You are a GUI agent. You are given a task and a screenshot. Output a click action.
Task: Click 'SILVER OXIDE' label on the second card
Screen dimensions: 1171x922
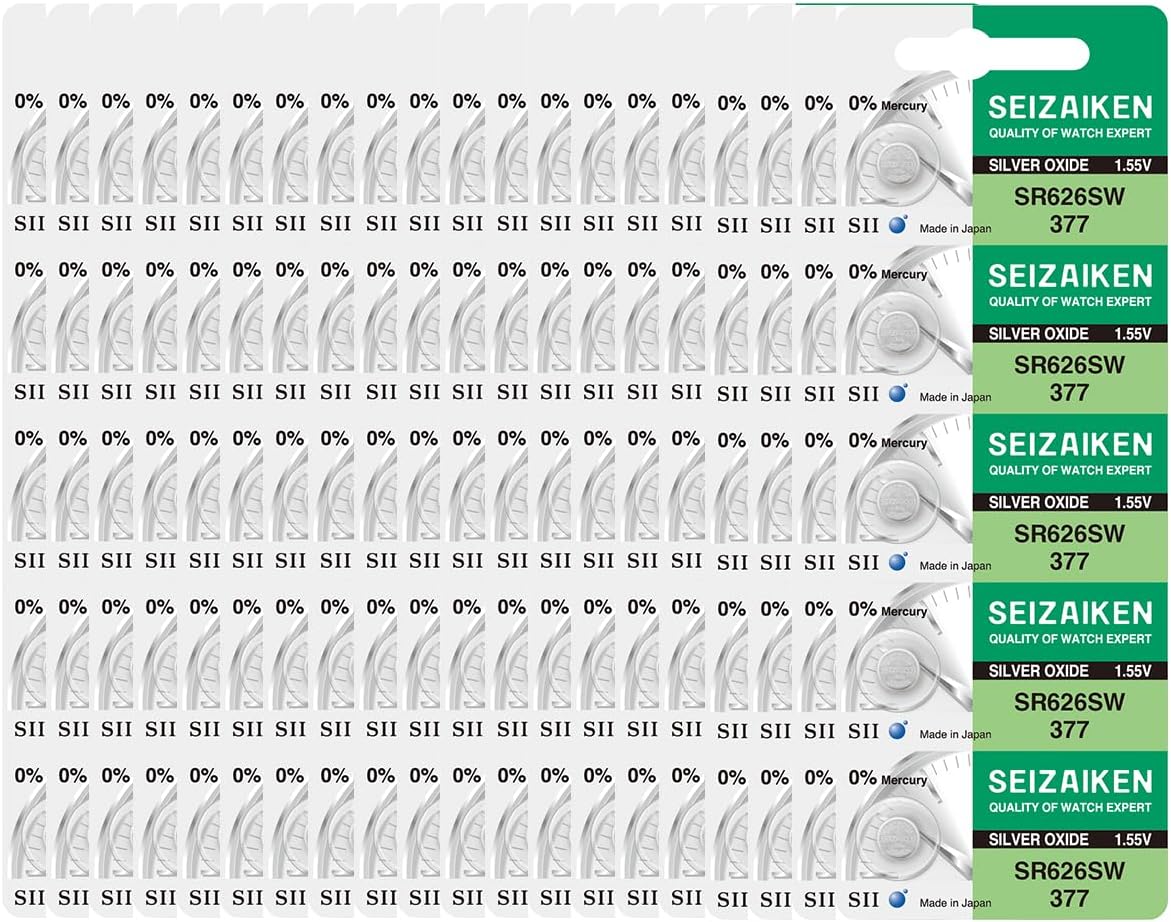click(x=1038, y=334)
